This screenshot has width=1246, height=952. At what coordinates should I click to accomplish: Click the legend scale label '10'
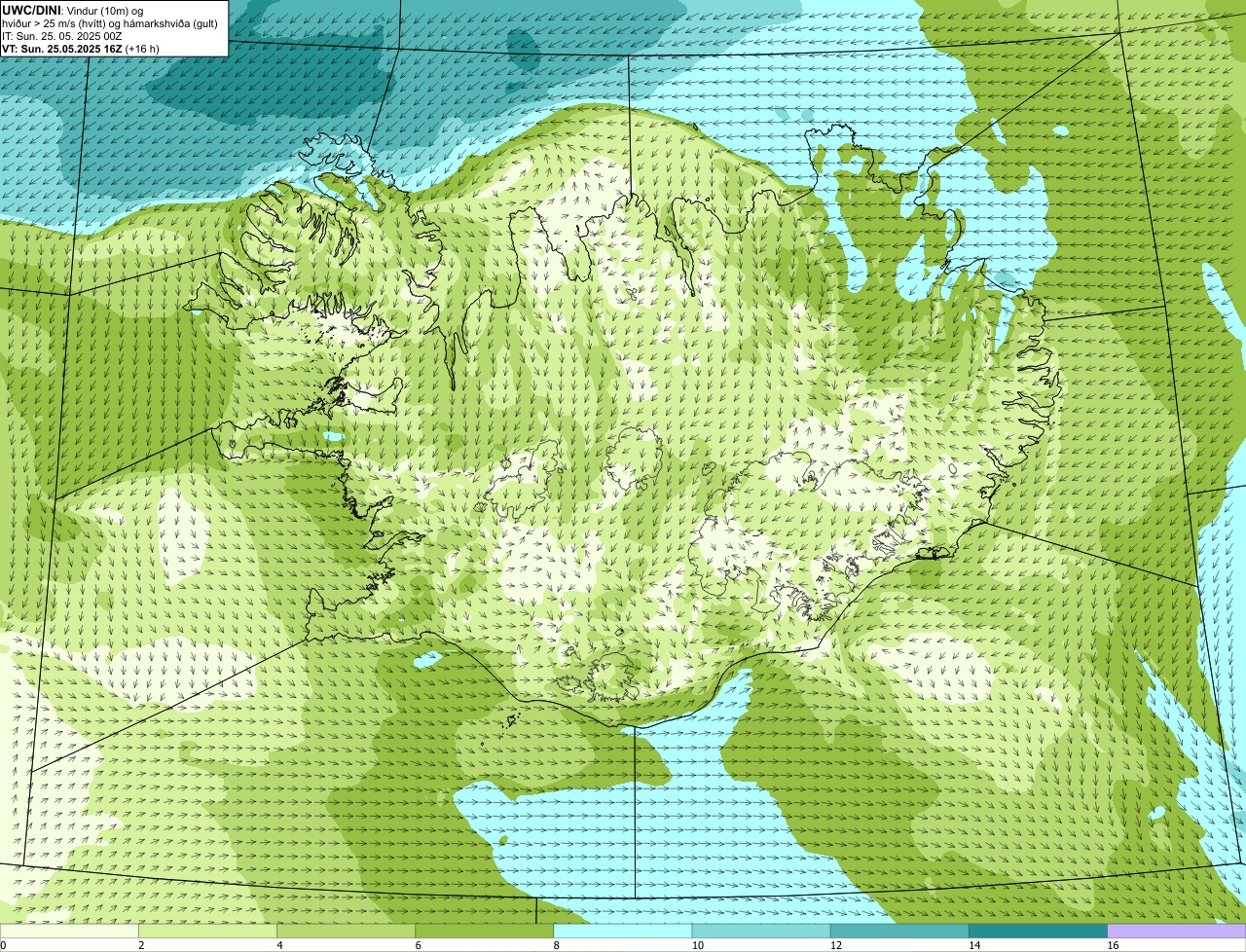[698, 945]
